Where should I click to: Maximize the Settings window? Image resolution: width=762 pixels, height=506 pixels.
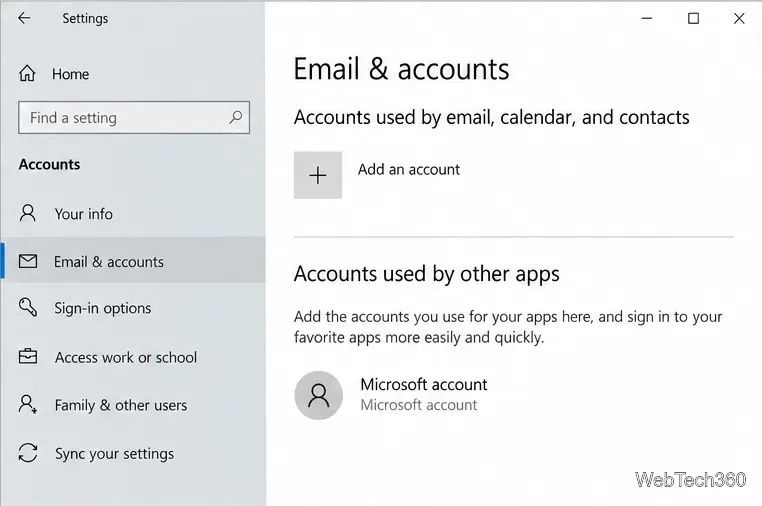pyautogui.click(x=693, y=18)
